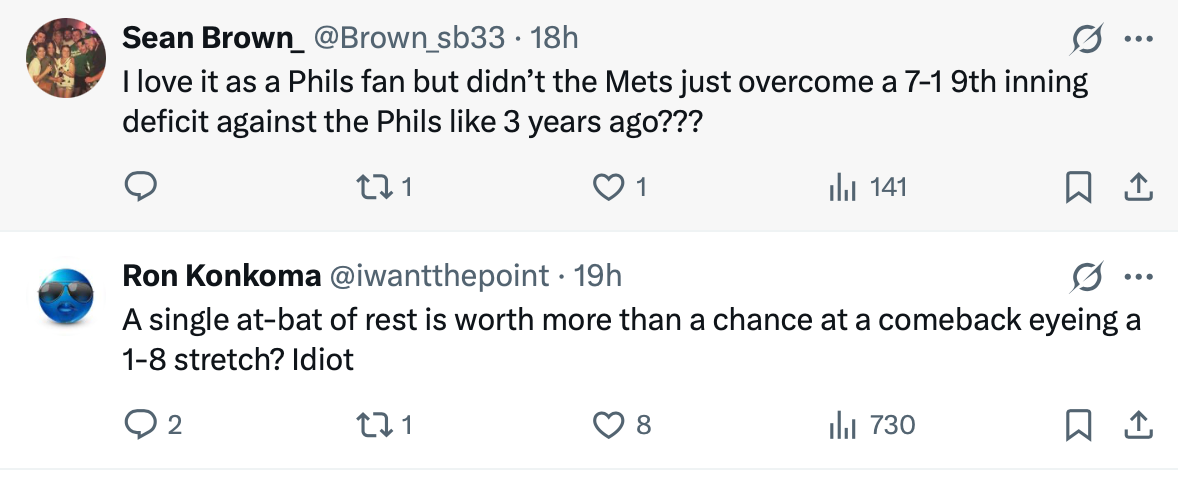Image resolution: width=1178 pixels, height=478 pixels.
Task: Bookmark Ron Konkoma's tweet
Action: (1076, 425)
